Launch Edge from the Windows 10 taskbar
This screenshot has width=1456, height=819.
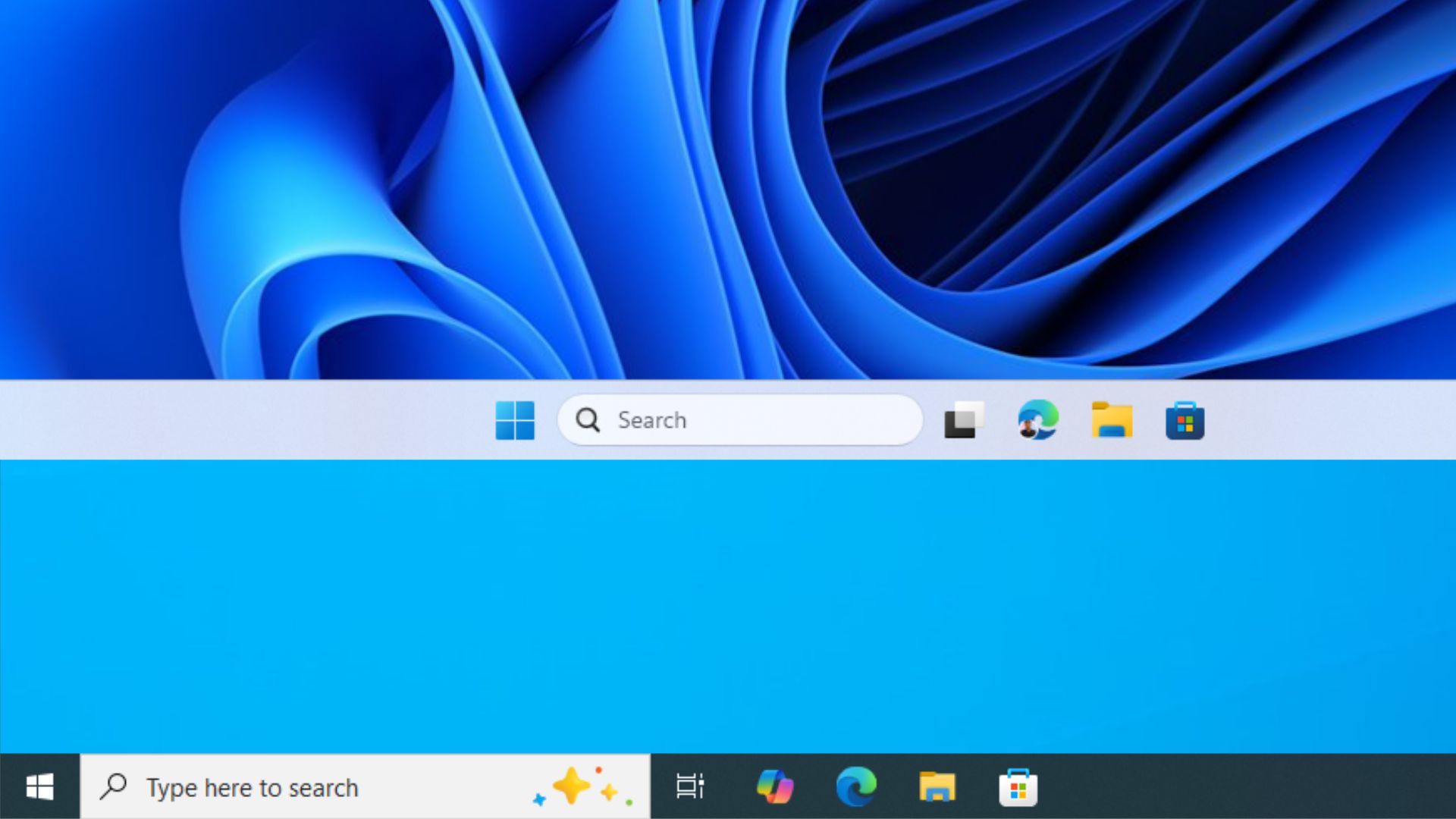(x=856, y=786)
